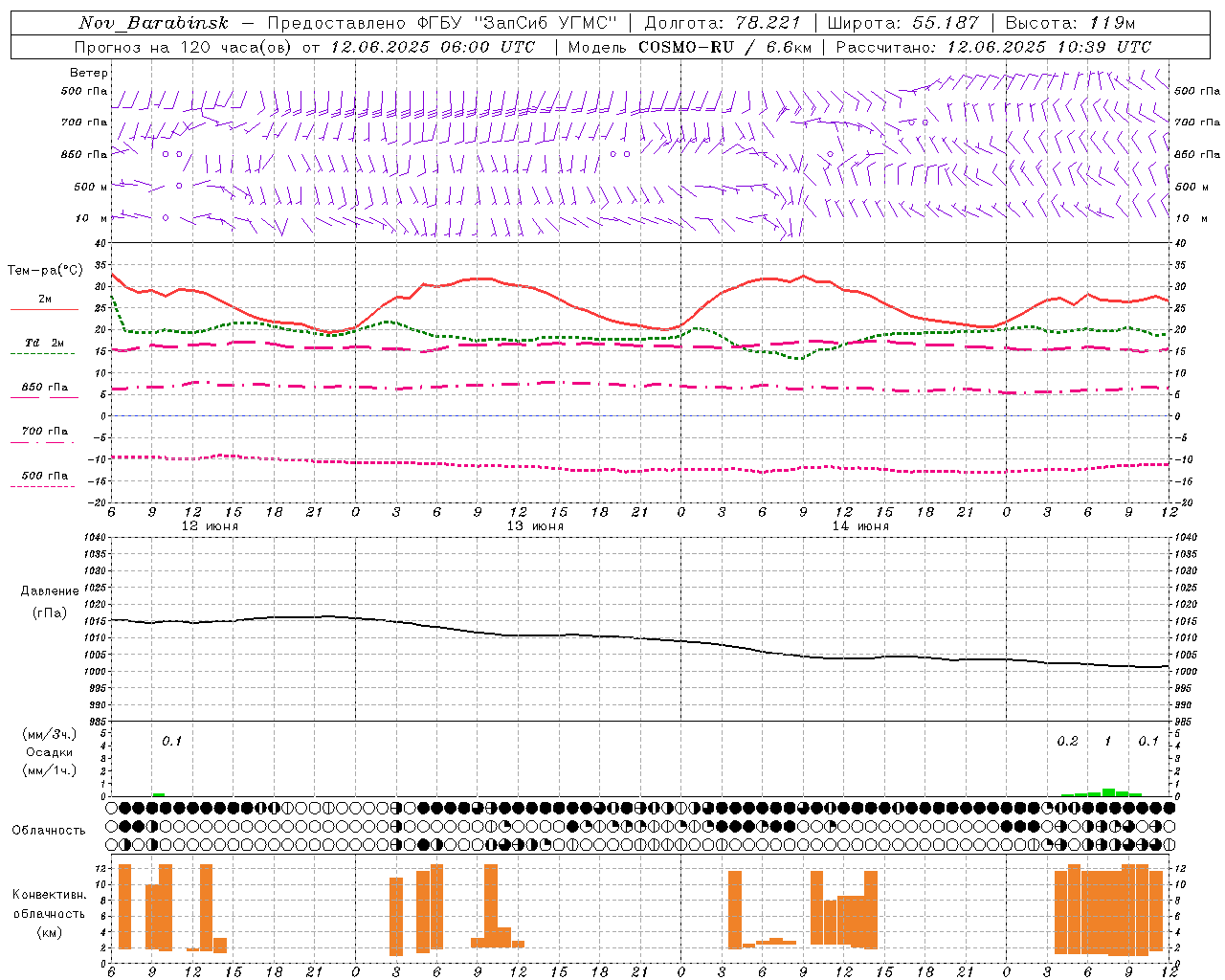
Task: Click the 12 июня date label
Action: pos(210,526)
